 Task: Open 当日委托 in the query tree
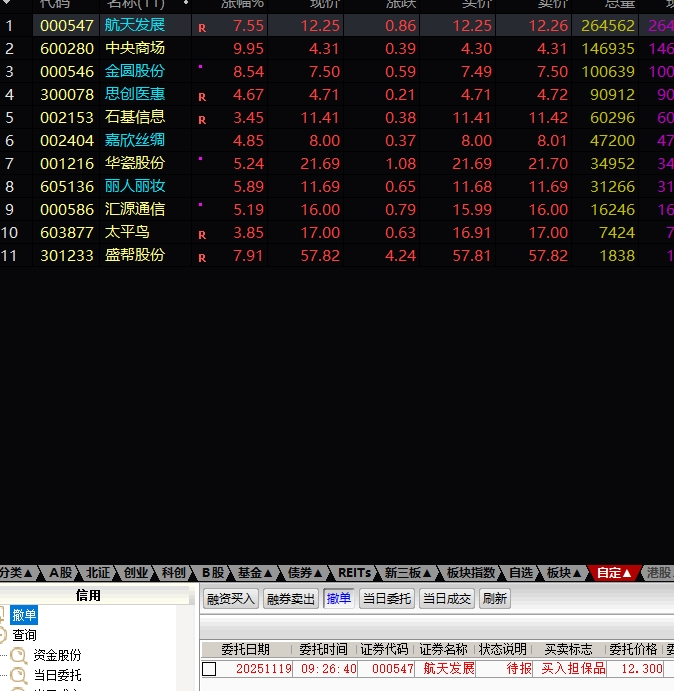coord(57,675)
